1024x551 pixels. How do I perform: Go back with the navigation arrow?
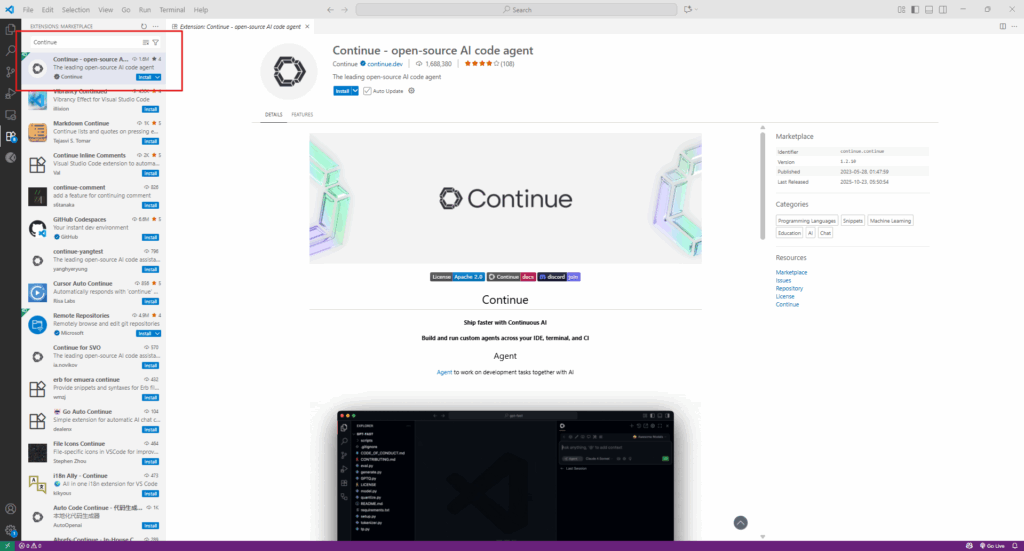point(330,10)
